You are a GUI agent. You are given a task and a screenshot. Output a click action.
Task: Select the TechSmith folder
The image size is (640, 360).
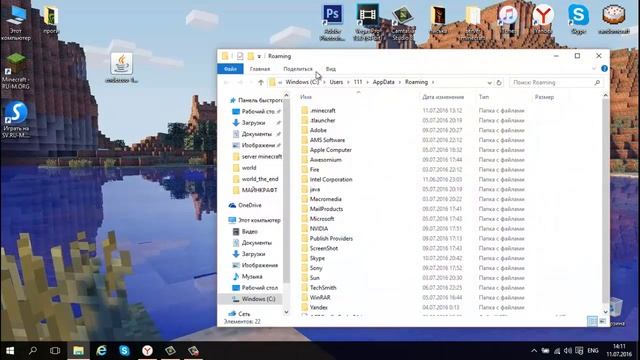[x=323, y=288]
